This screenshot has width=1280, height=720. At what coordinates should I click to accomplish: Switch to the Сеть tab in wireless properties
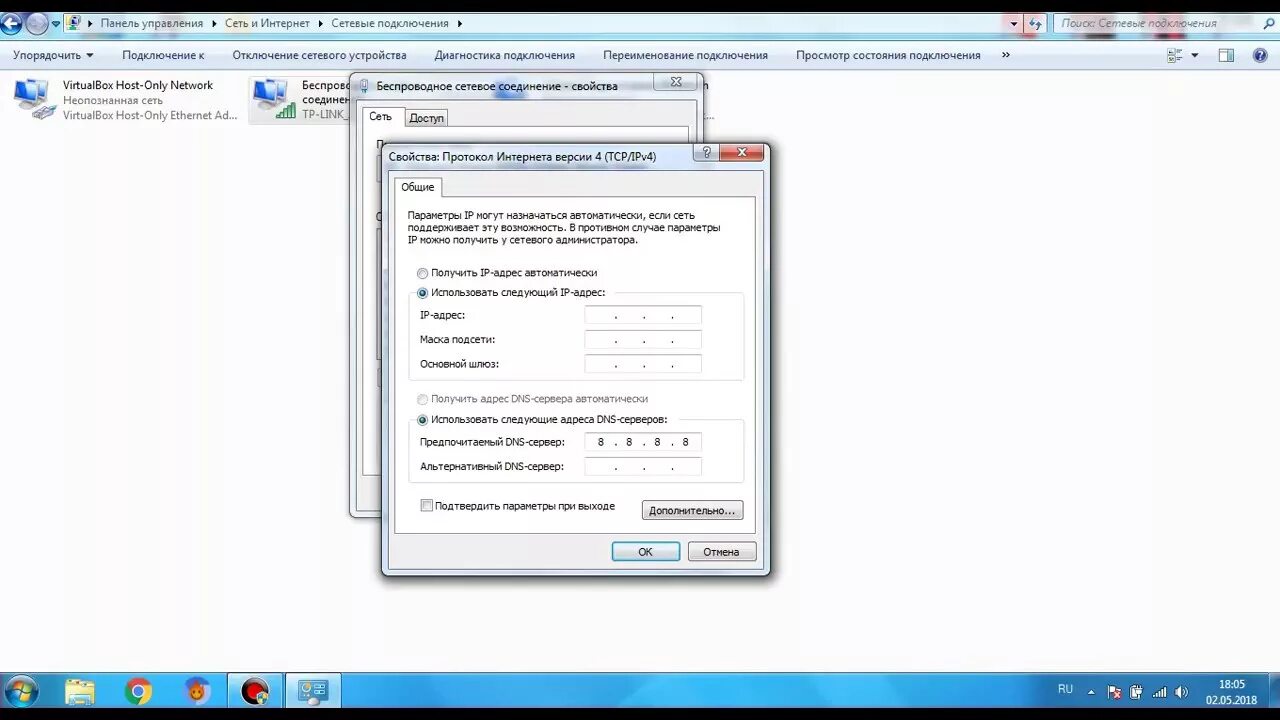[381, 117]
